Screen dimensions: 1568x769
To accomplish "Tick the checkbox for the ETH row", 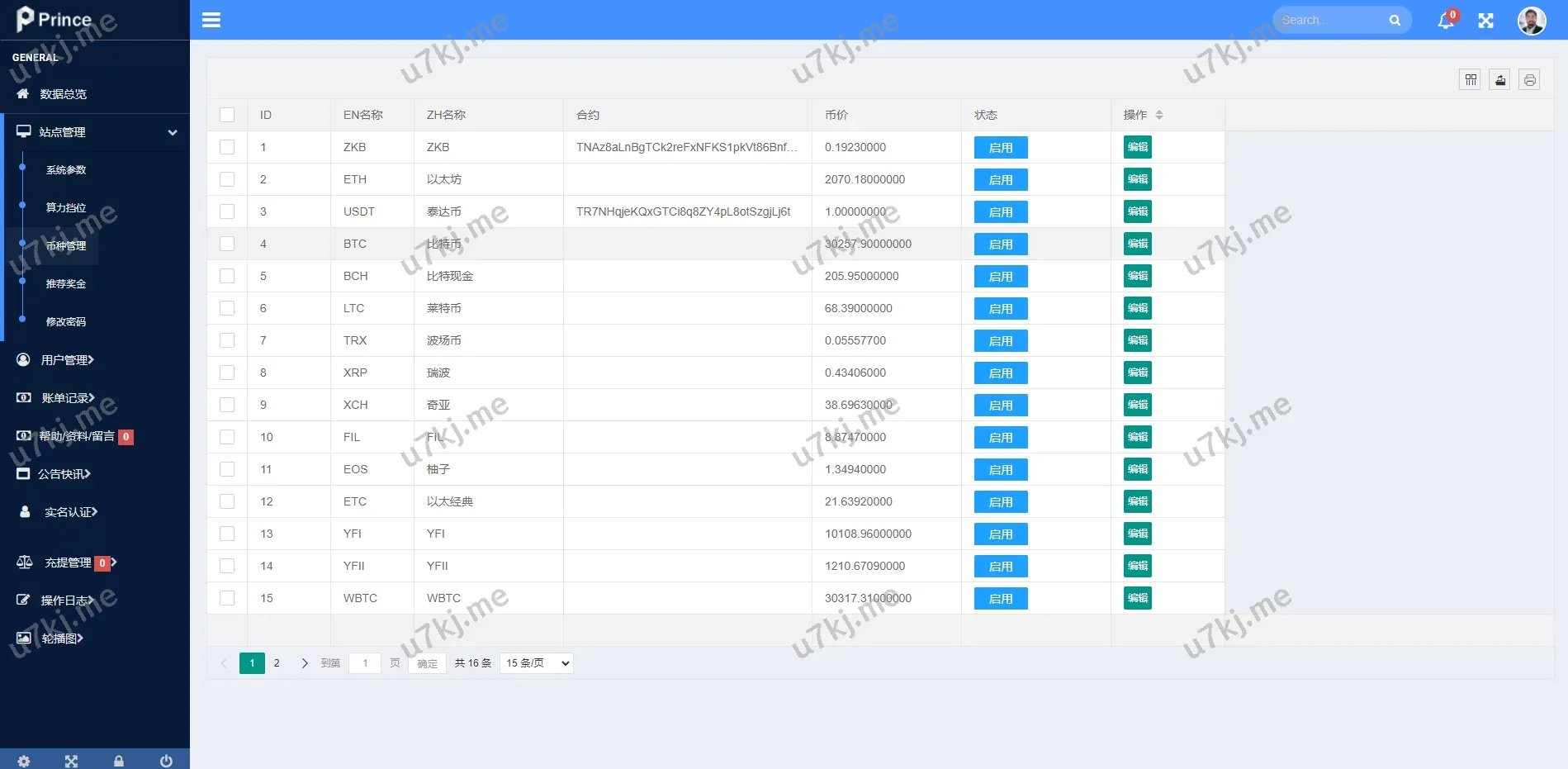I will (227, 179).
